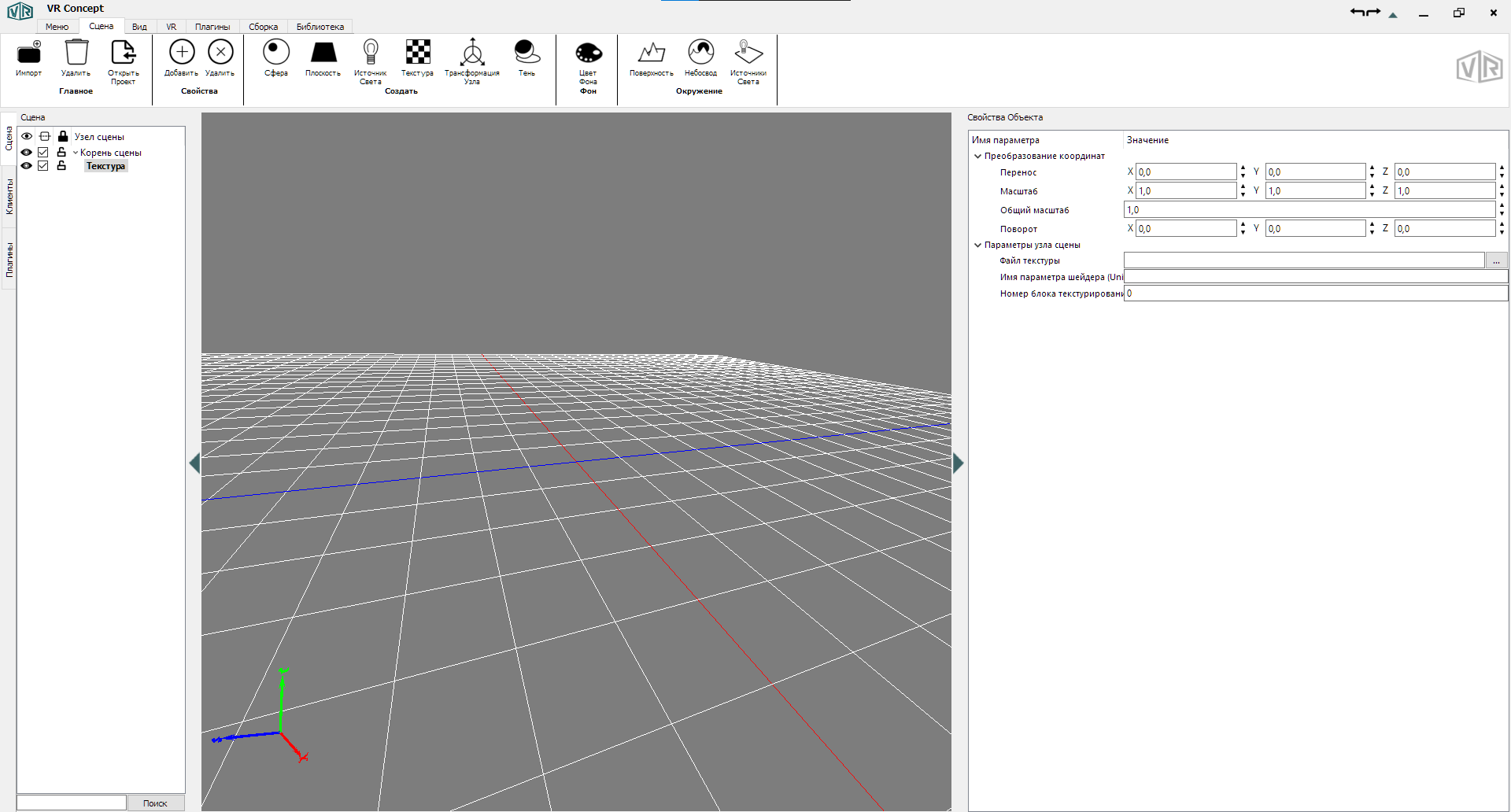This screenshot has width=1511, height=812.
Task: Collapse the Корень сцены tree node
Action: click(x=76, y=153)
